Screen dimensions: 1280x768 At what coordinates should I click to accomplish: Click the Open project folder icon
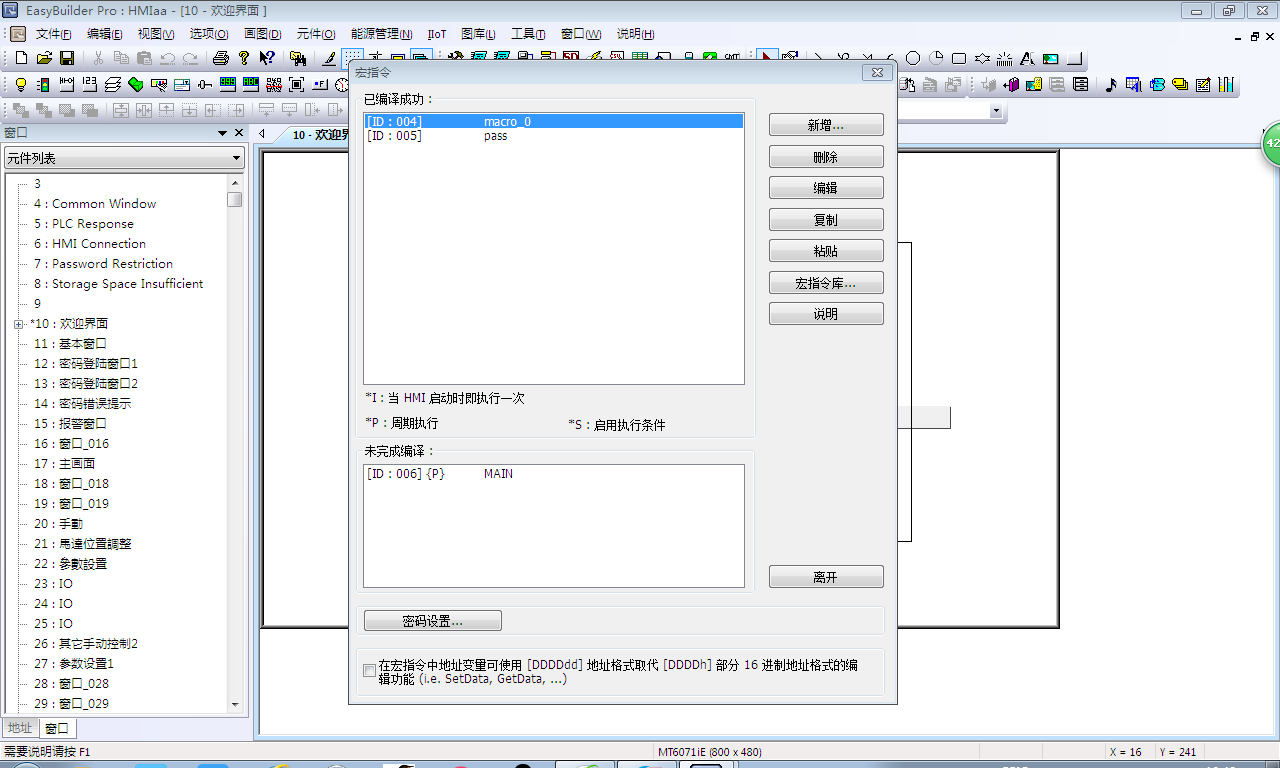[44, 58]
